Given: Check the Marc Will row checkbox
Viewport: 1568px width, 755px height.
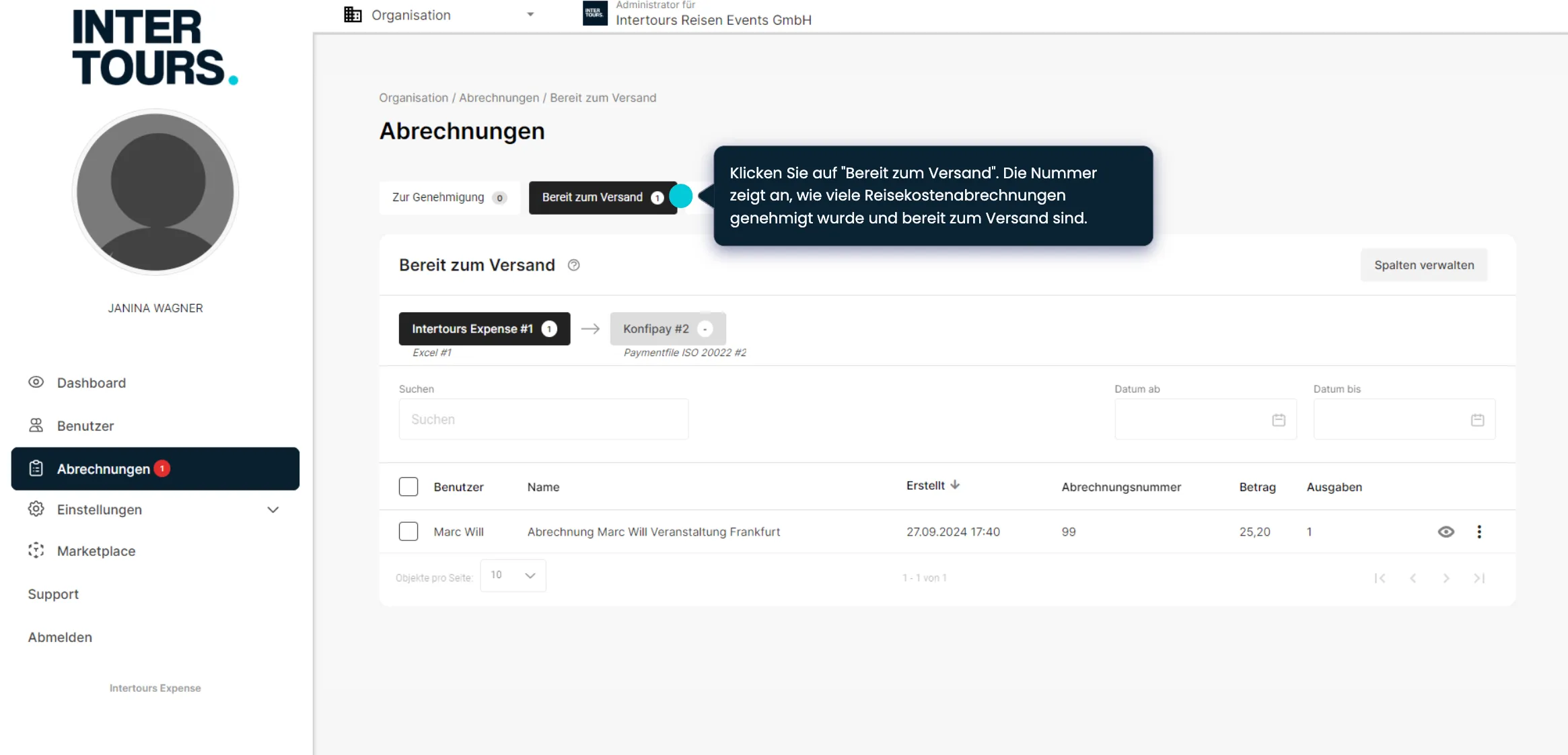Looking at the screenshot, I should click(x=408, y=532).
